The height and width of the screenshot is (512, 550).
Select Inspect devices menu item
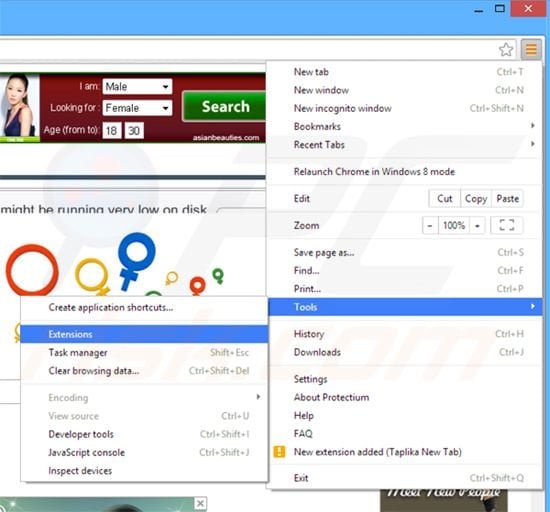coord(144,471)
